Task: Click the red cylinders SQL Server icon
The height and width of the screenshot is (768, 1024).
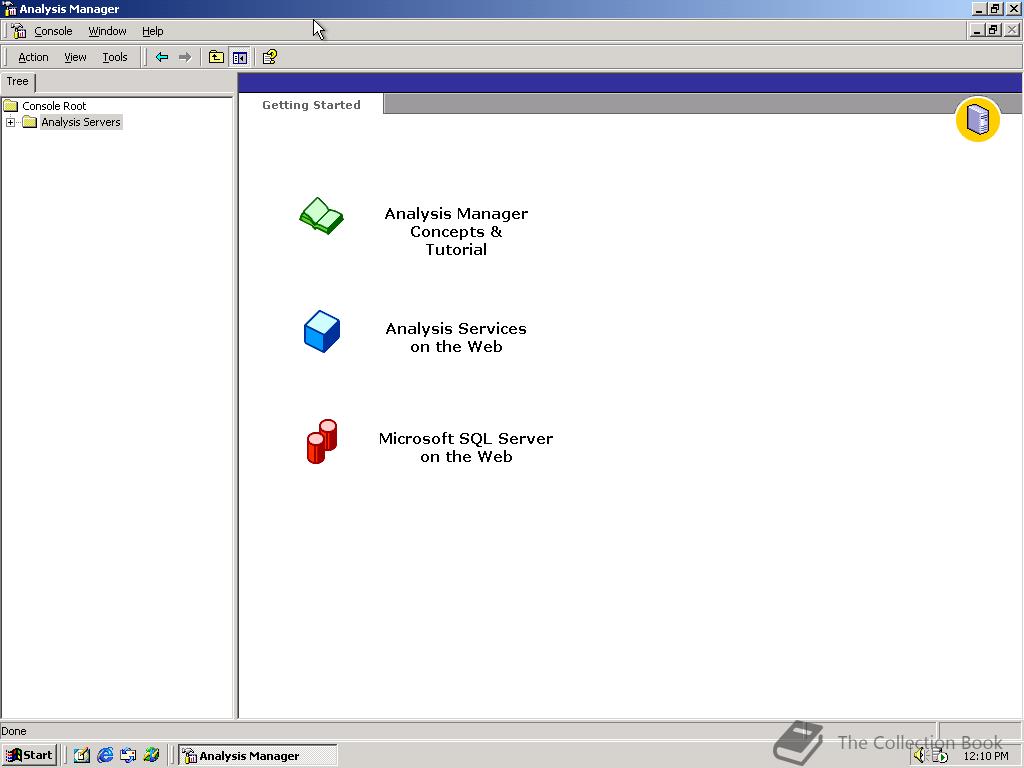Action: pos(322,441)
